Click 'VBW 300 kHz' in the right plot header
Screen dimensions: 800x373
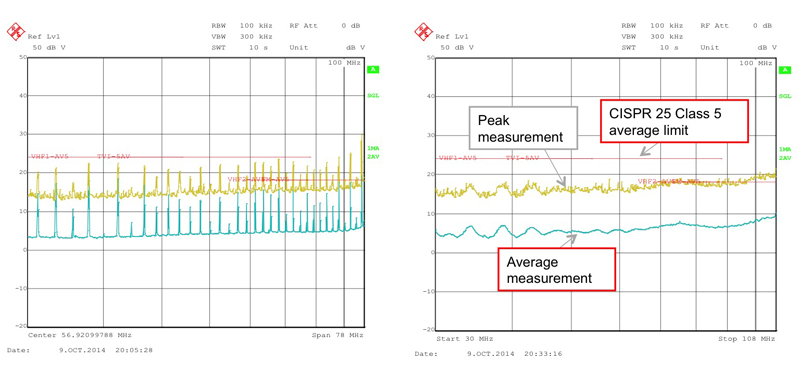coord(652,36)
